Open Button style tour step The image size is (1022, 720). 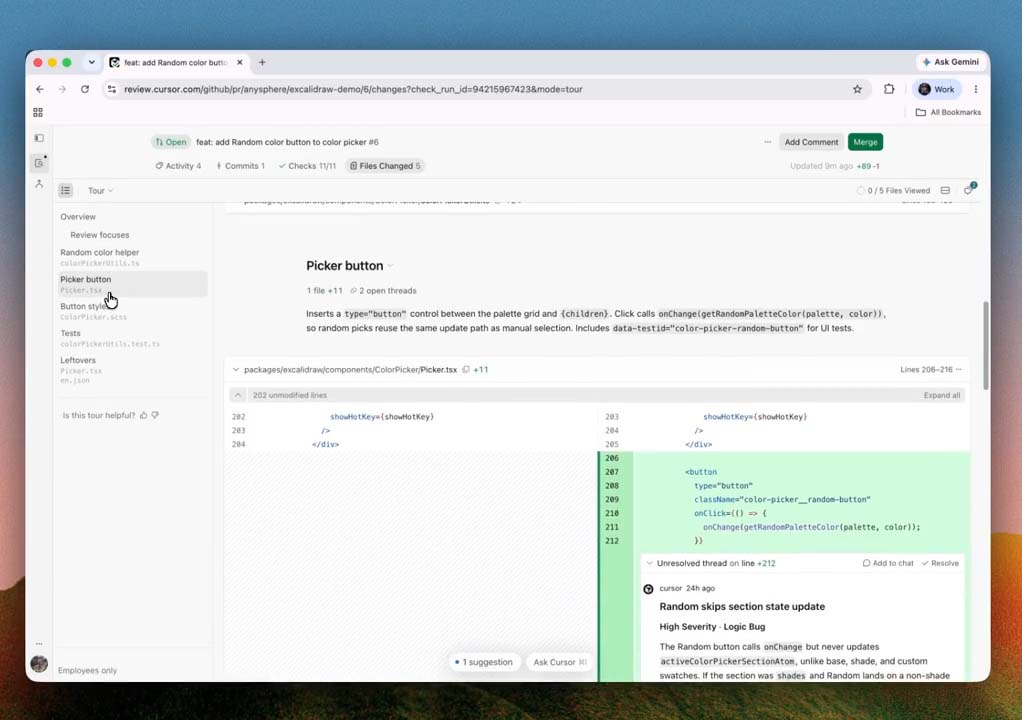[x=132, y=311]
